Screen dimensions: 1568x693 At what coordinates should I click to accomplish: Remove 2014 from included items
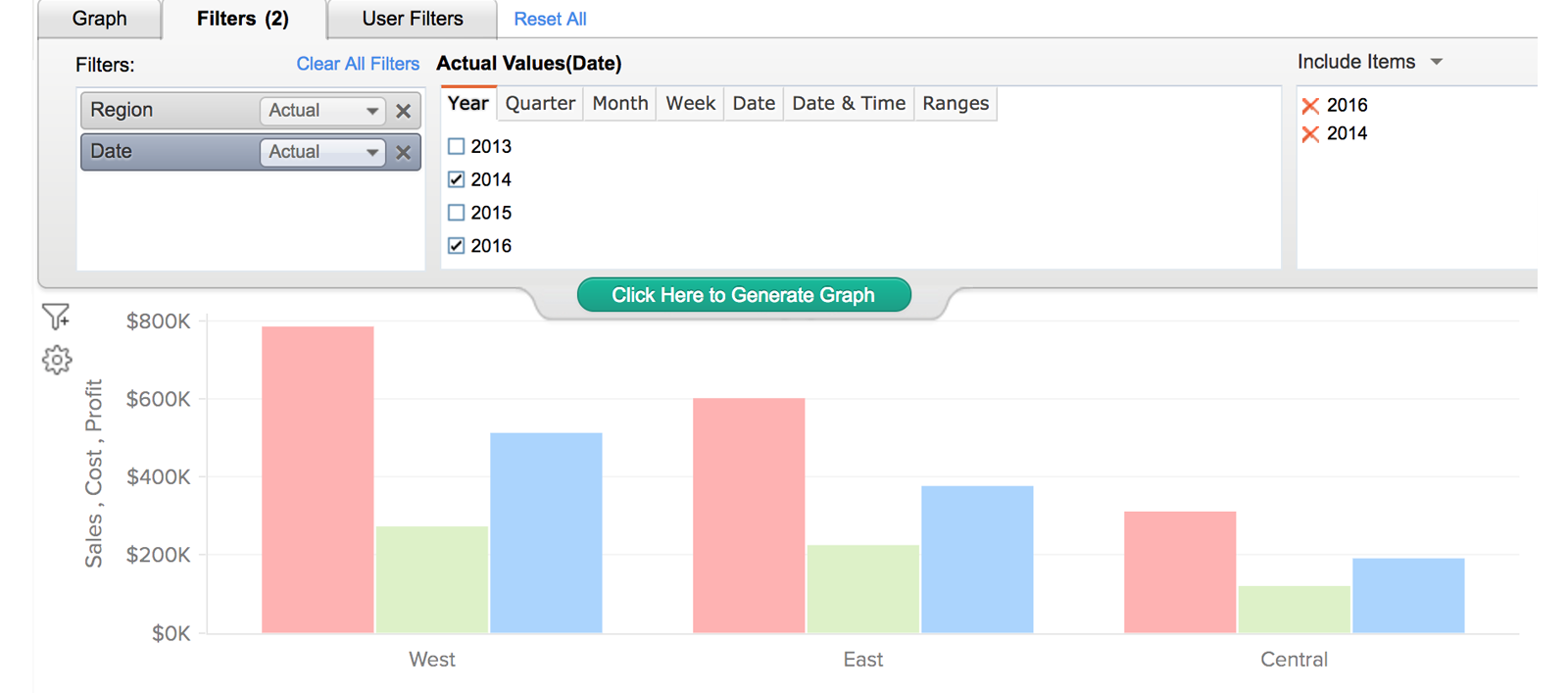coord(1310,134)
